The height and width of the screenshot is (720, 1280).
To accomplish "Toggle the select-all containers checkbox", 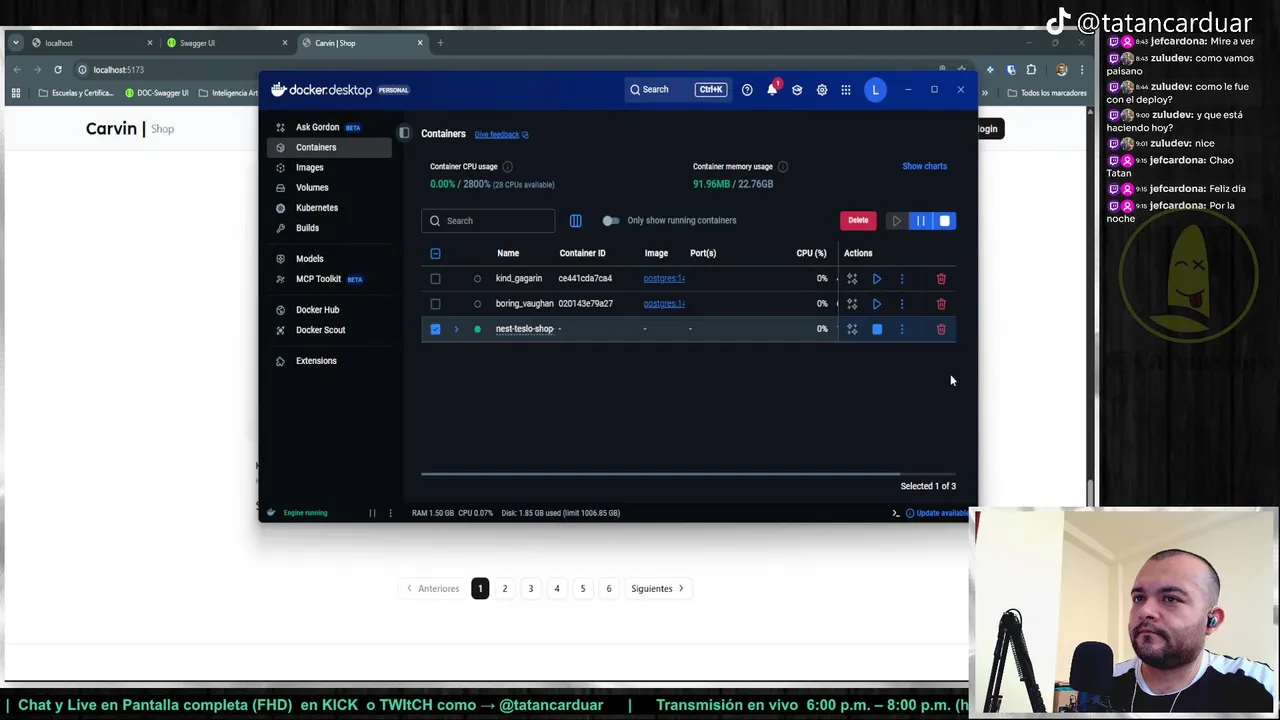I will [435, 254].
